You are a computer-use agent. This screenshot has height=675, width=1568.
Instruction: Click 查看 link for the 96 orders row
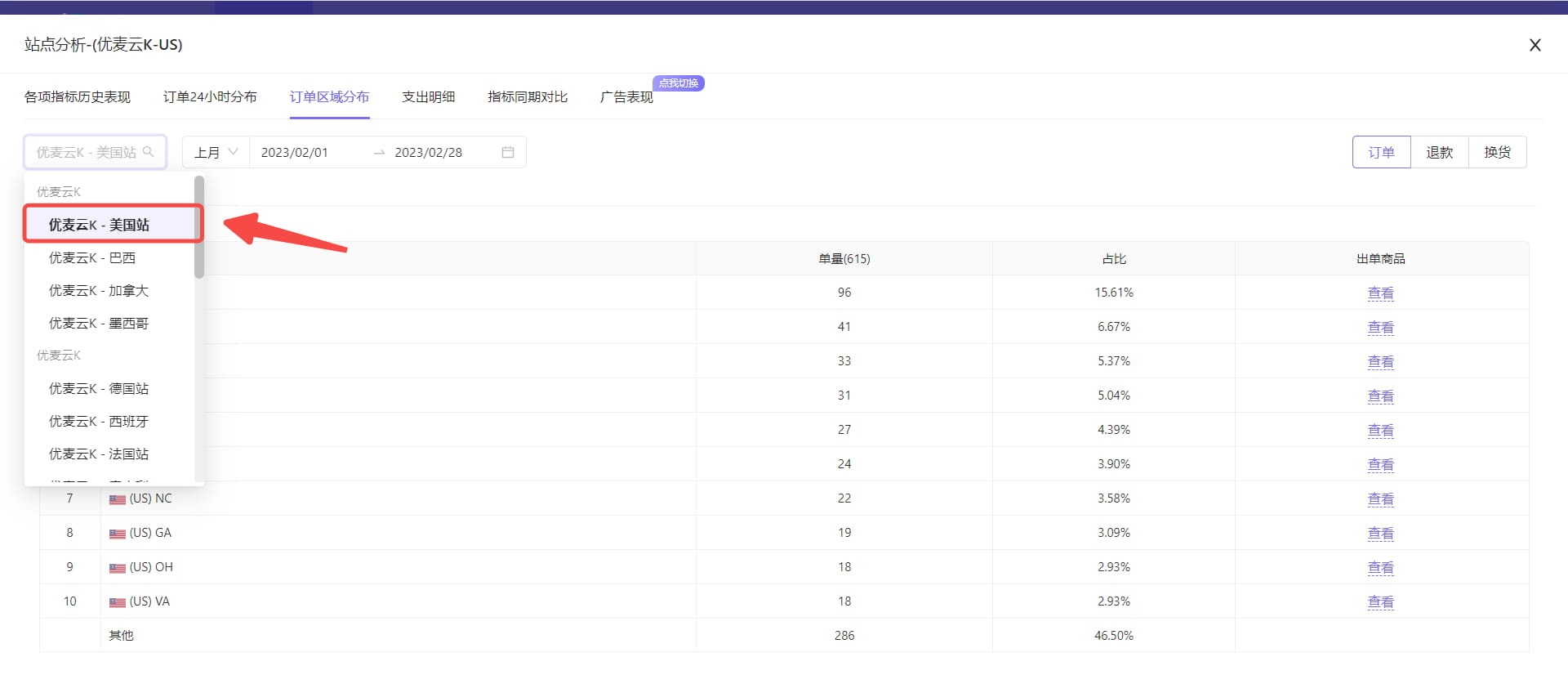pyautogui.click(x=1381, y=293)
